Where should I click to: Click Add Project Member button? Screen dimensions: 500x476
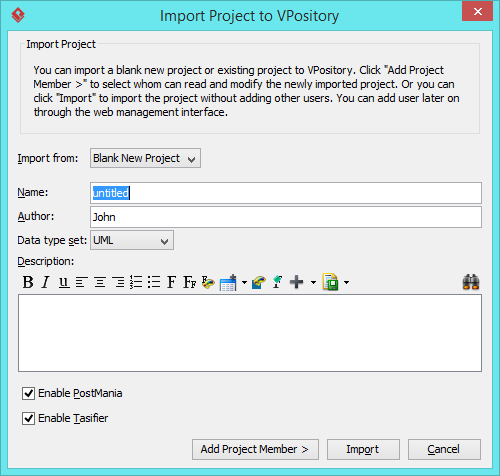pos(255,449)
